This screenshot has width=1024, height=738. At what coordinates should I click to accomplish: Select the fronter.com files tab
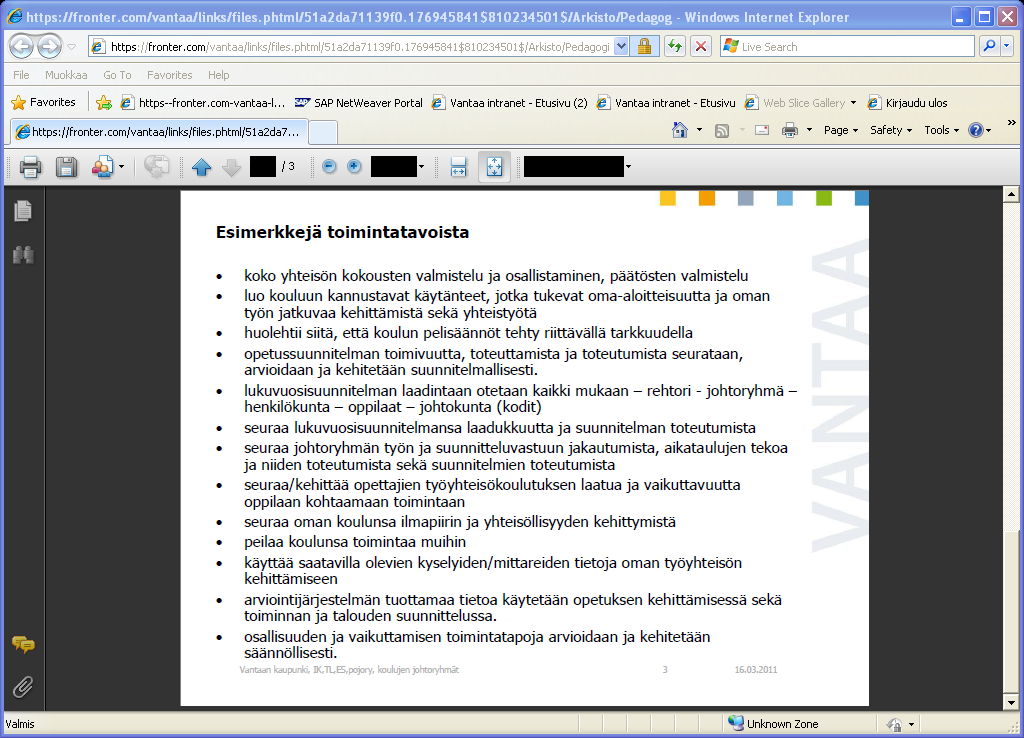(x=157, y=132)
